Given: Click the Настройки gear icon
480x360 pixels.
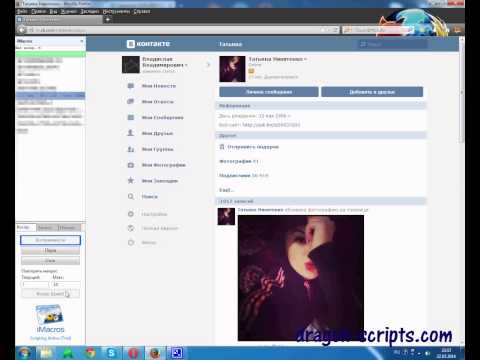Looking at the screenshot, I should click(x=131, y=214).
